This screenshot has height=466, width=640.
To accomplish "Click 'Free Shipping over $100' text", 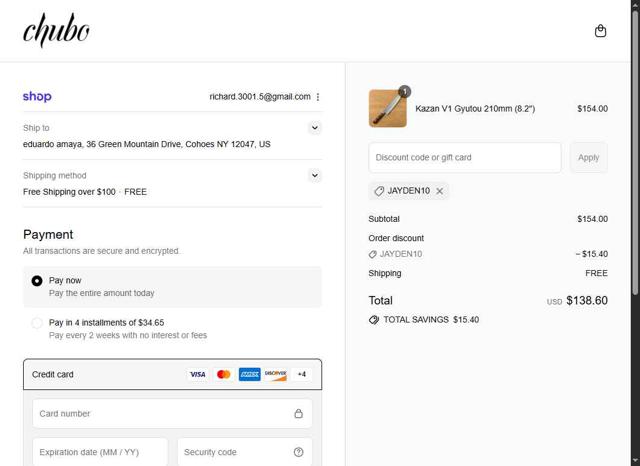I will tap(69, 192).
